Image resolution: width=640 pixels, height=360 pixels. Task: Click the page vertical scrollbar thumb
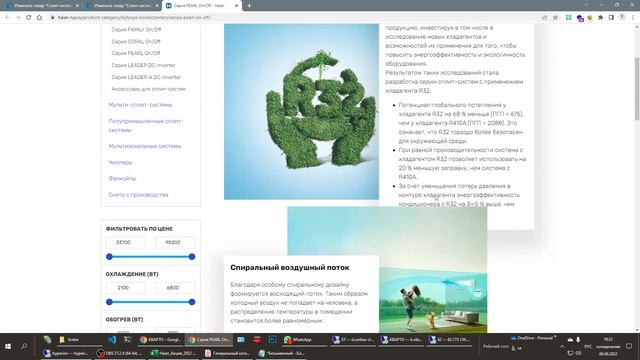(x=637, y=89)
